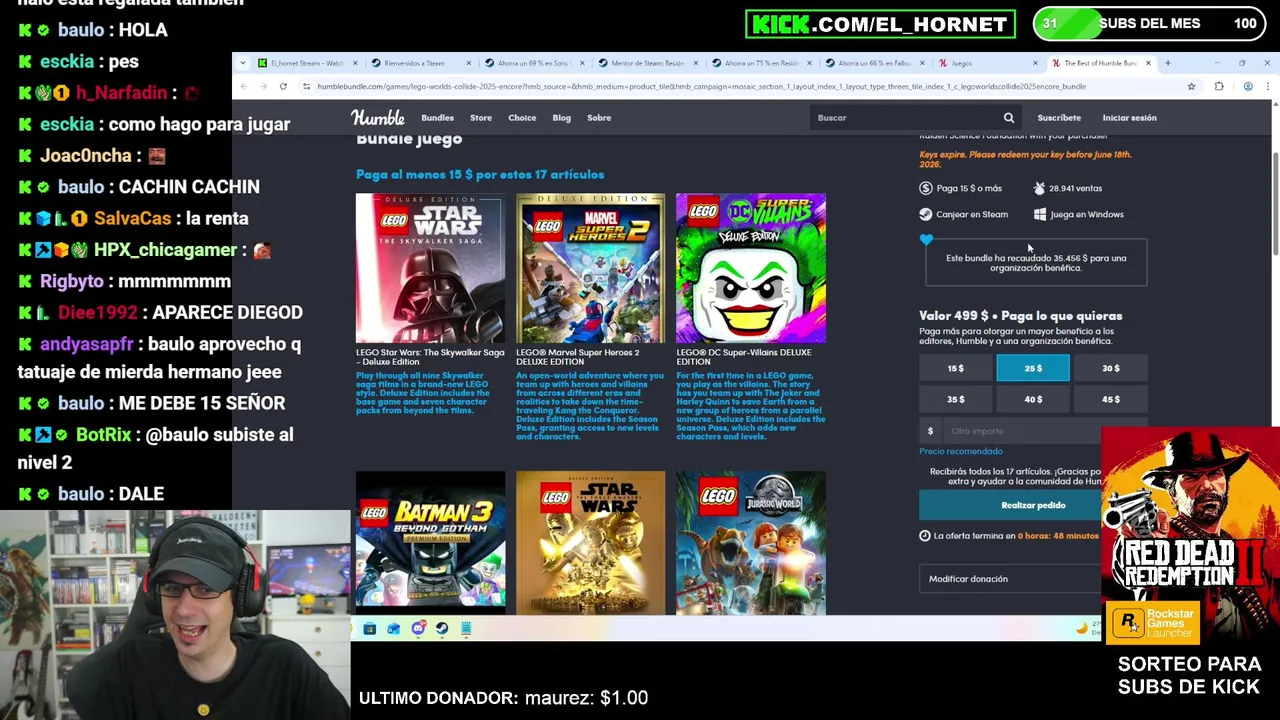Screen dimensions: 1280x720
Task: Close the Juegos browser tab
Action: coord(1035,63)
